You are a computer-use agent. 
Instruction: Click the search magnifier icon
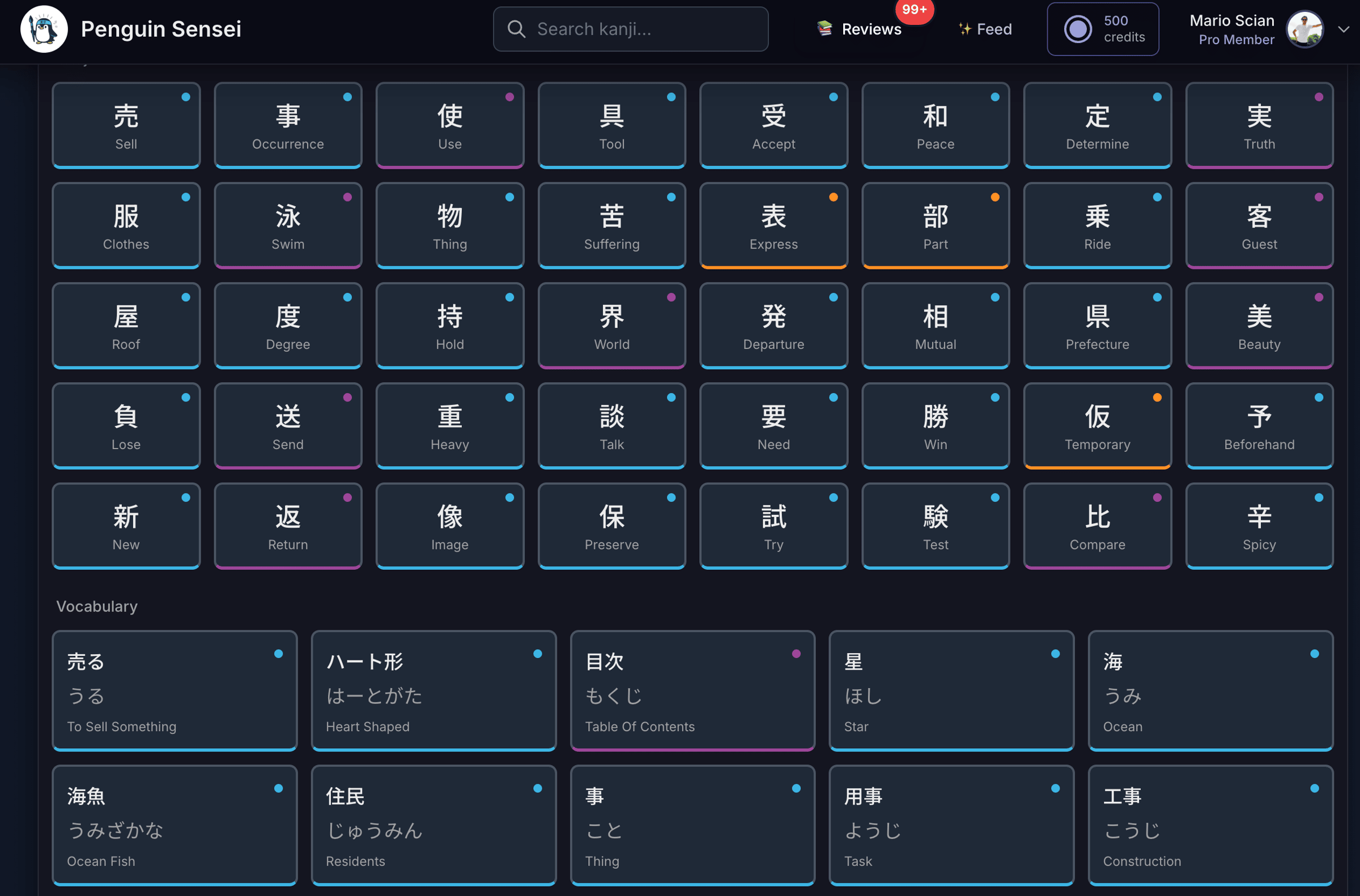(x=516, y=29)
